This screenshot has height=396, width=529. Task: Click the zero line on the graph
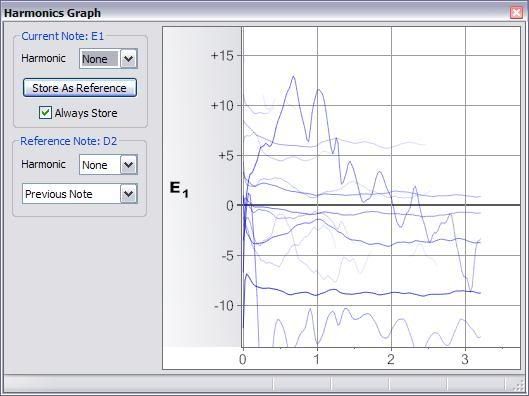coord(381,205)
